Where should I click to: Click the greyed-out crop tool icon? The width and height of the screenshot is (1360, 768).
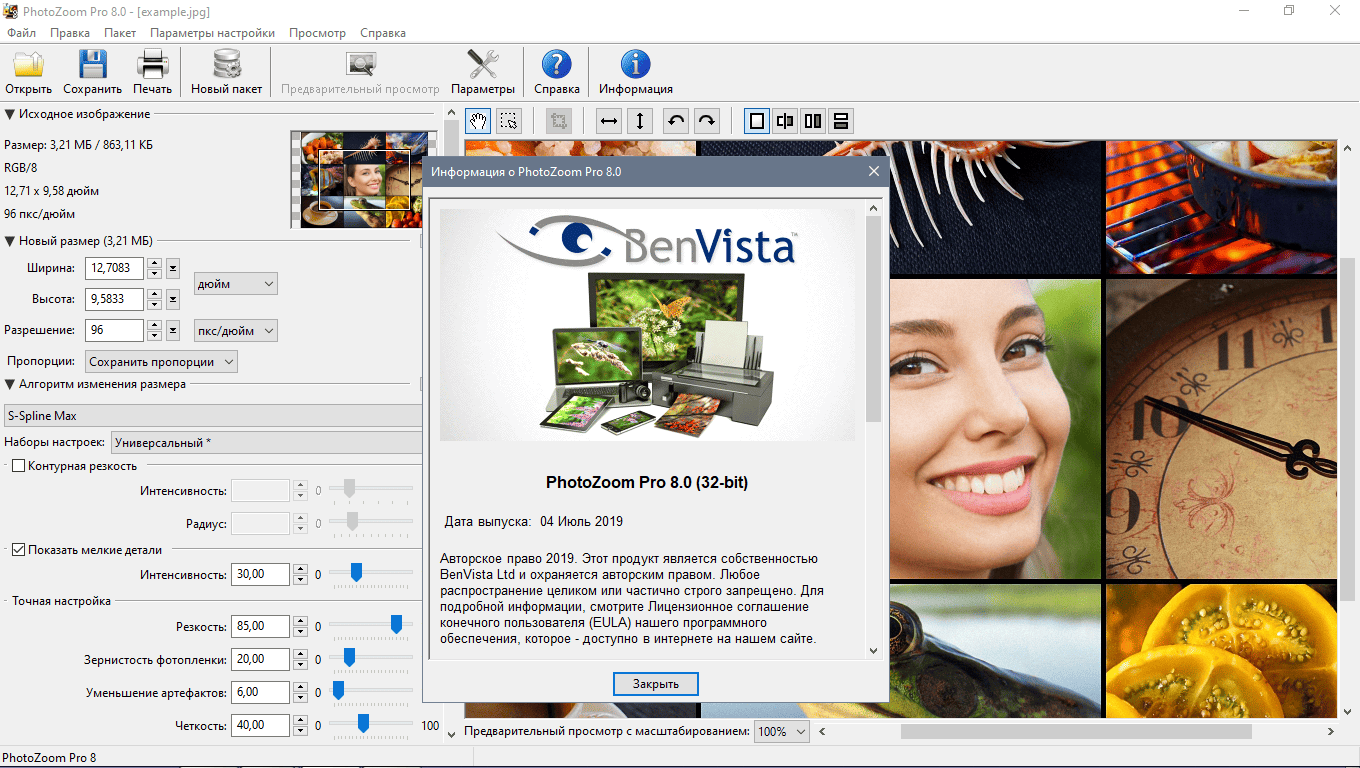(558, 121)
